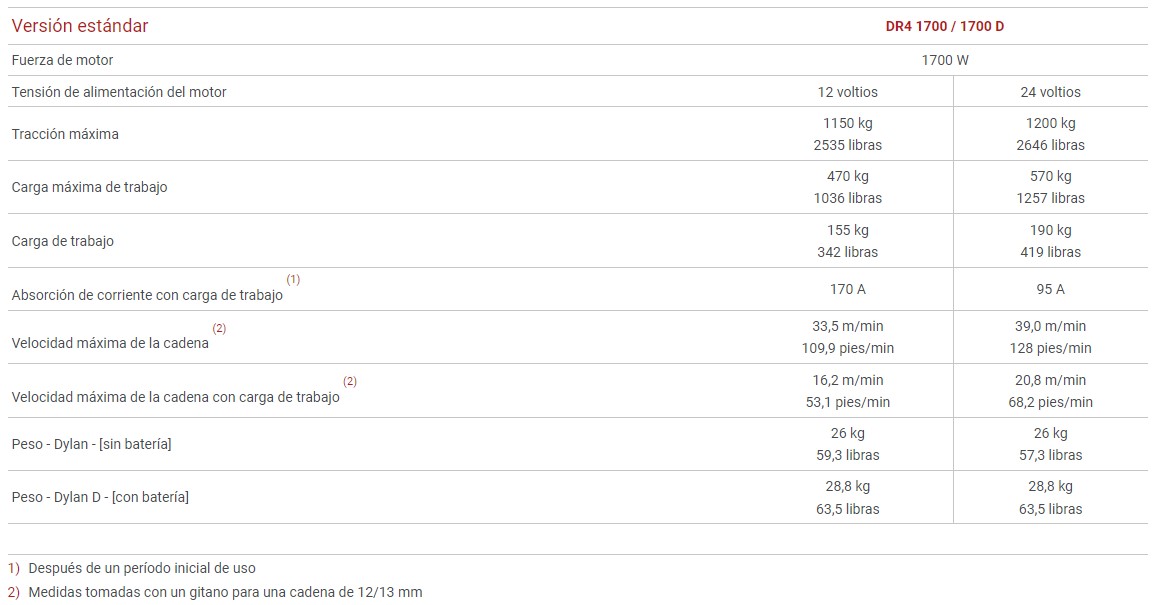Viewport: 1161px width, 605px height.
Task: Click the "DR4 1700 / 1700 D" column header
Action: click(944, 26)
